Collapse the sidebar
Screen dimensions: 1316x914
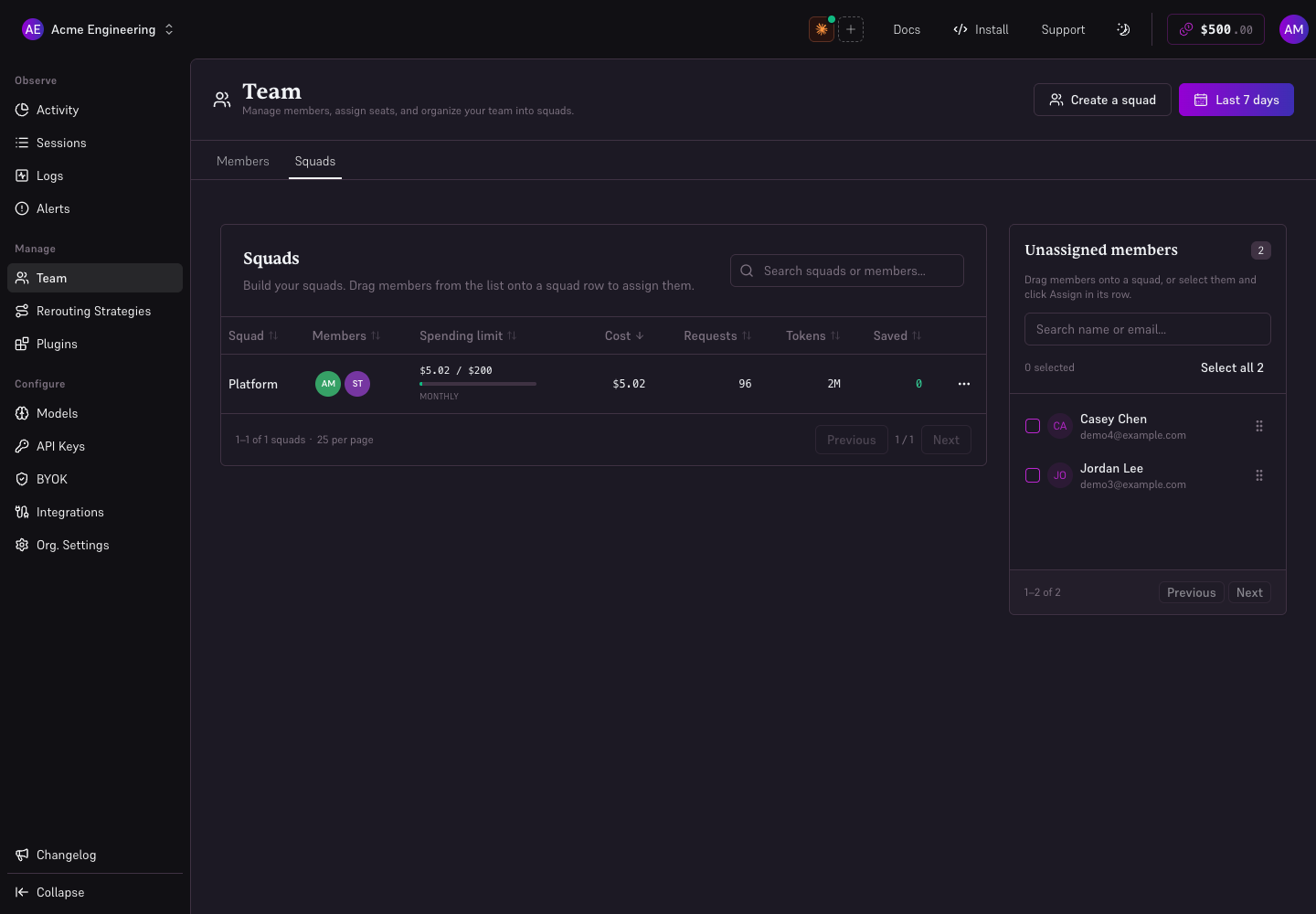point(95,892)
